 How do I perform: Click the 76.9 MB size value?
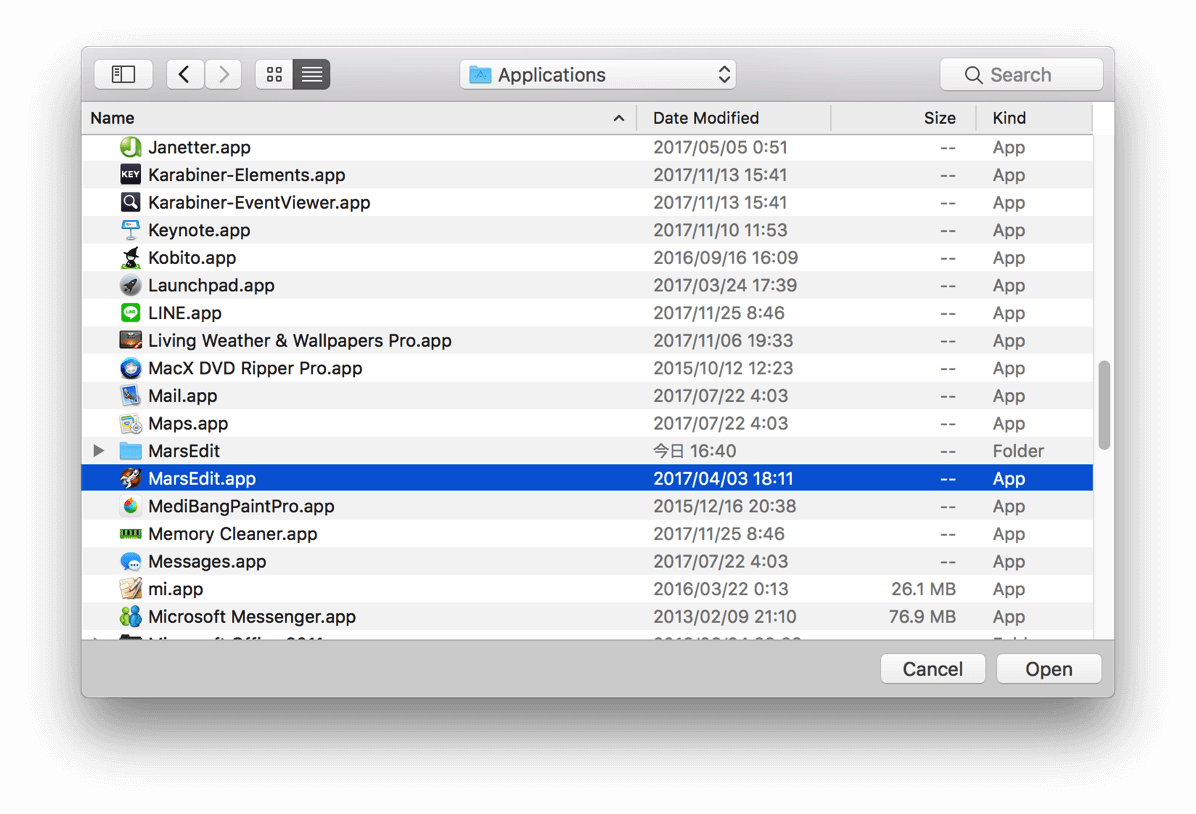[x=922, y=616]
